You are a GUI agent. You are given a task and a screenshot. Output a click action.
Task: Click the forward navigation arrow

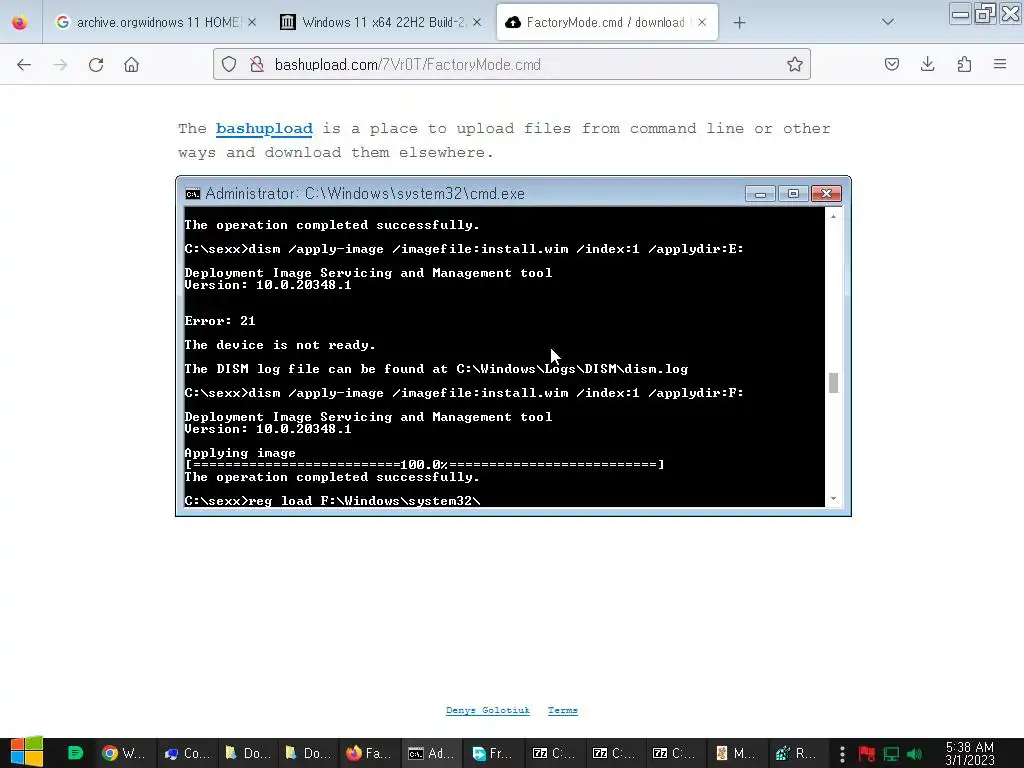tap(60, 65)
